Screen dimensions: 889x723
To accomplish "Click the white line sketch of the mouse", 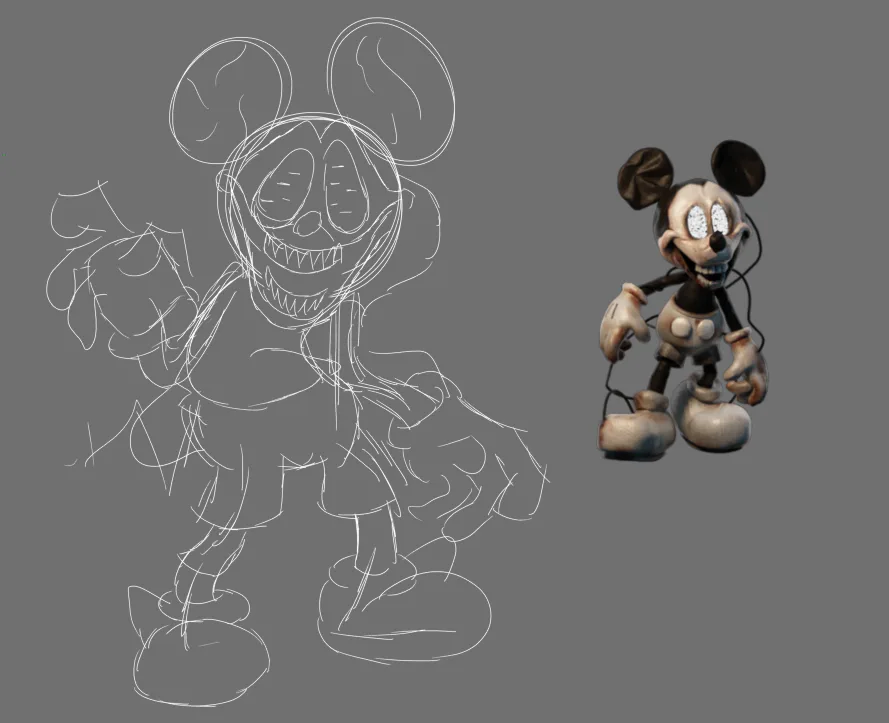I will tap(298, 363).
